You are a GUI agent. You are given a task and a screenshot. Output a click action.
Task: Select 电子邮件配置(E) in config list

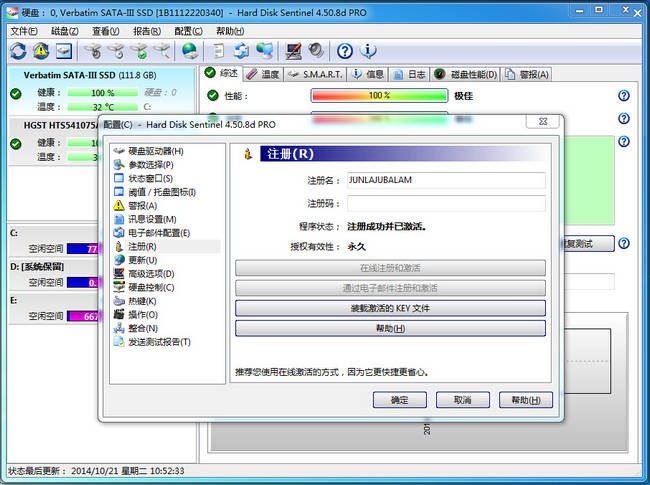[152, 233]
